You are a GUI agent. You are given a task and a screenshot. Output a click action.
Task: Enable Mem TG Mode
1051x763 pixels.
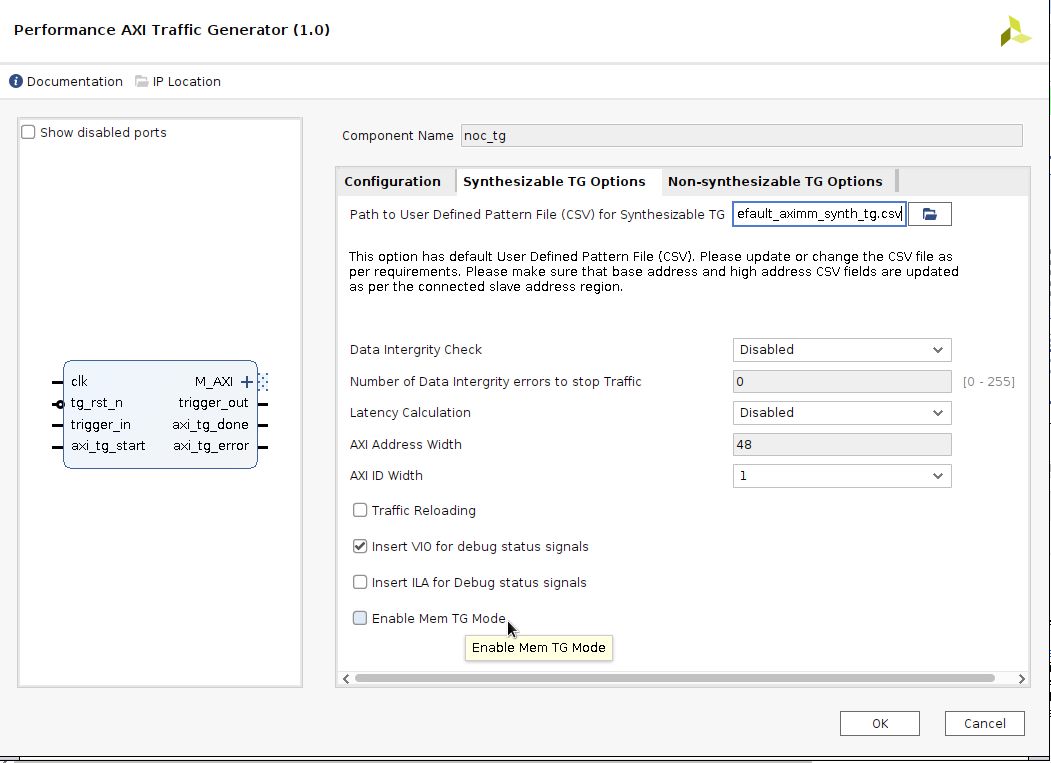359,618
